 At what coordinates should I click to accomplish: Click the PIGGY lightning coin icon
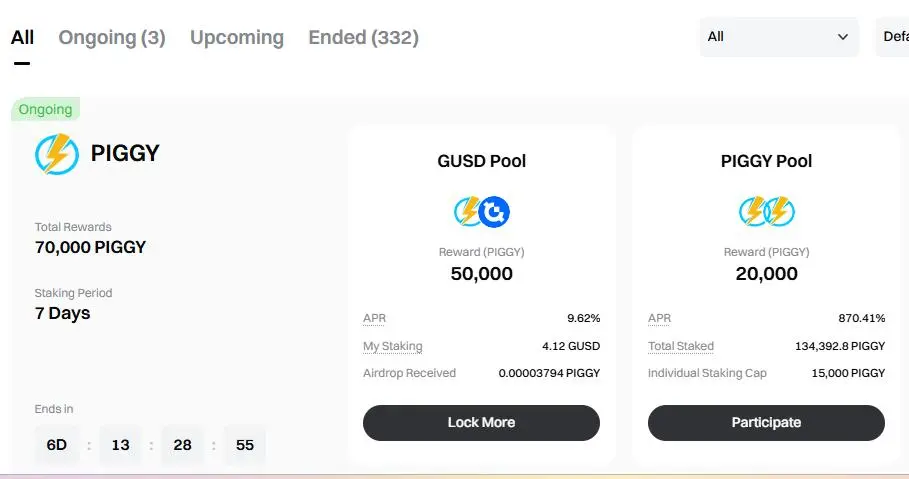[x=57, y=155]
